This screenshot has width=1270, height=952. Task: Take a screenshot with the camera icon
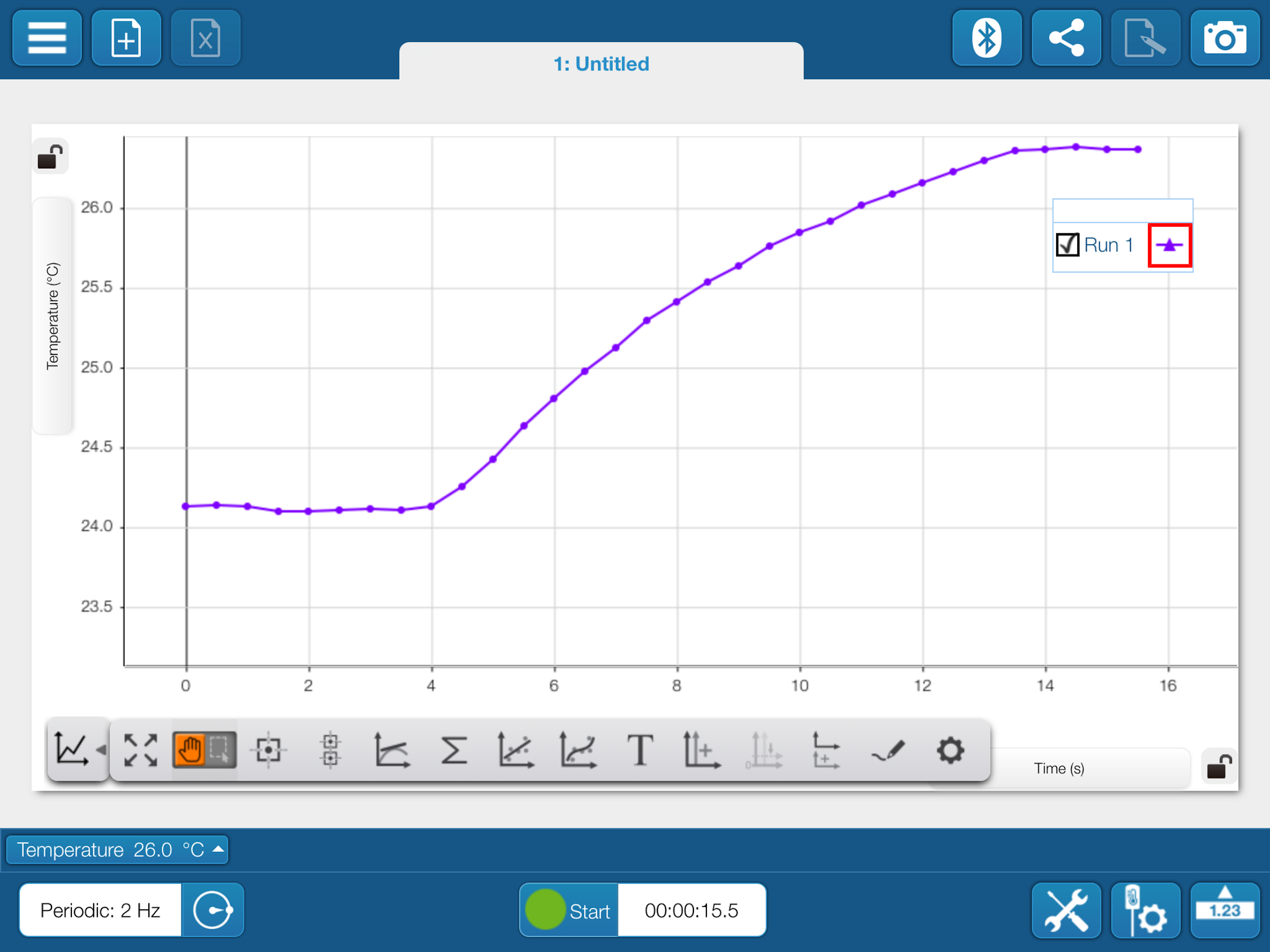pos(1226,38)
